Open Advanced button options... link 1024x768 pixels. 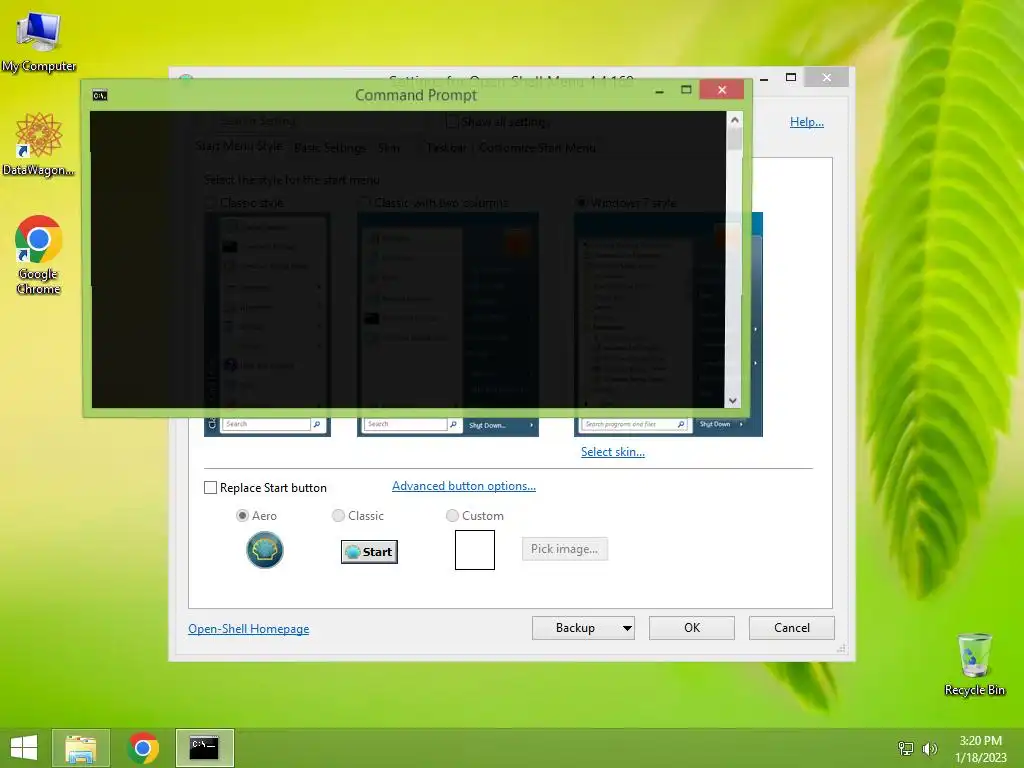(464, 486)
